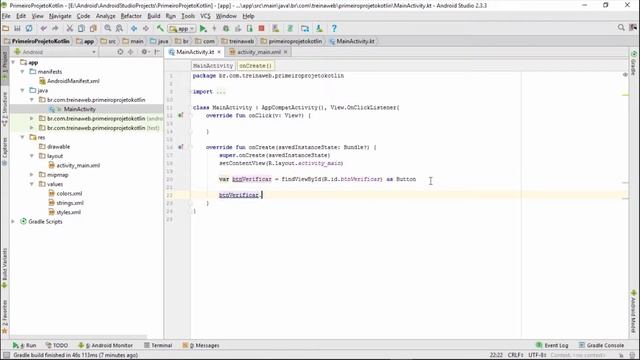The height and width of the screenshot is (360, 640).
Task: Open the Android Monitor tool window
Action: (105, 345)
